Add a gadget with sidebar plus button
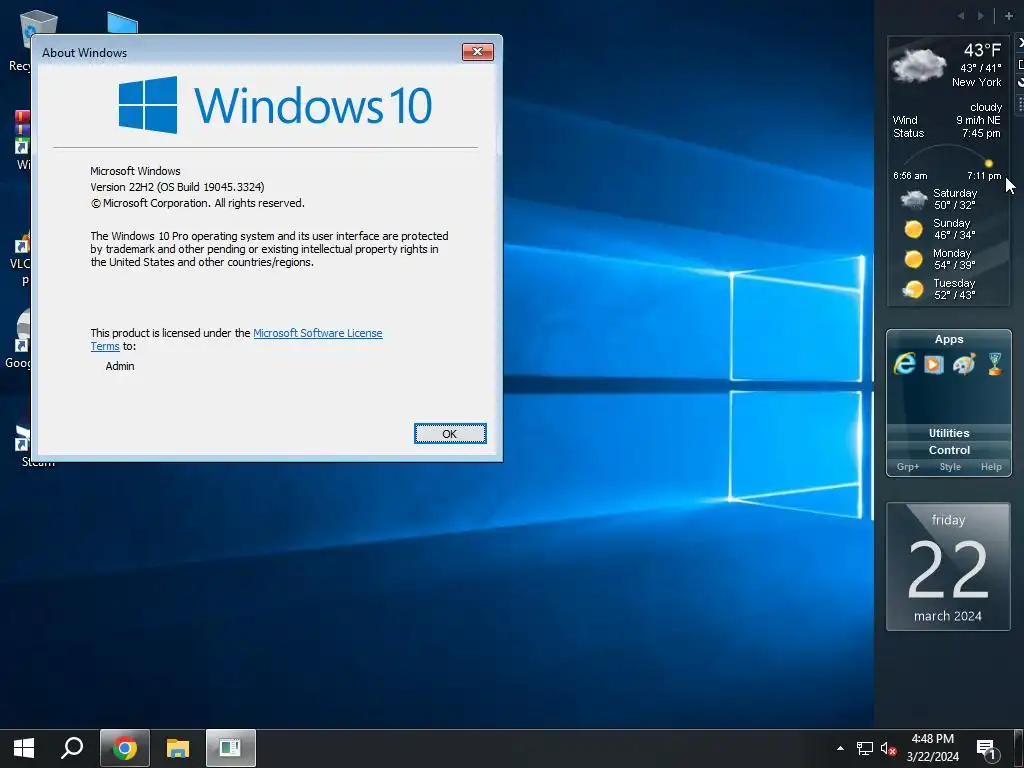Viewport: 1024px width, 768px height. pos(1009,16)
